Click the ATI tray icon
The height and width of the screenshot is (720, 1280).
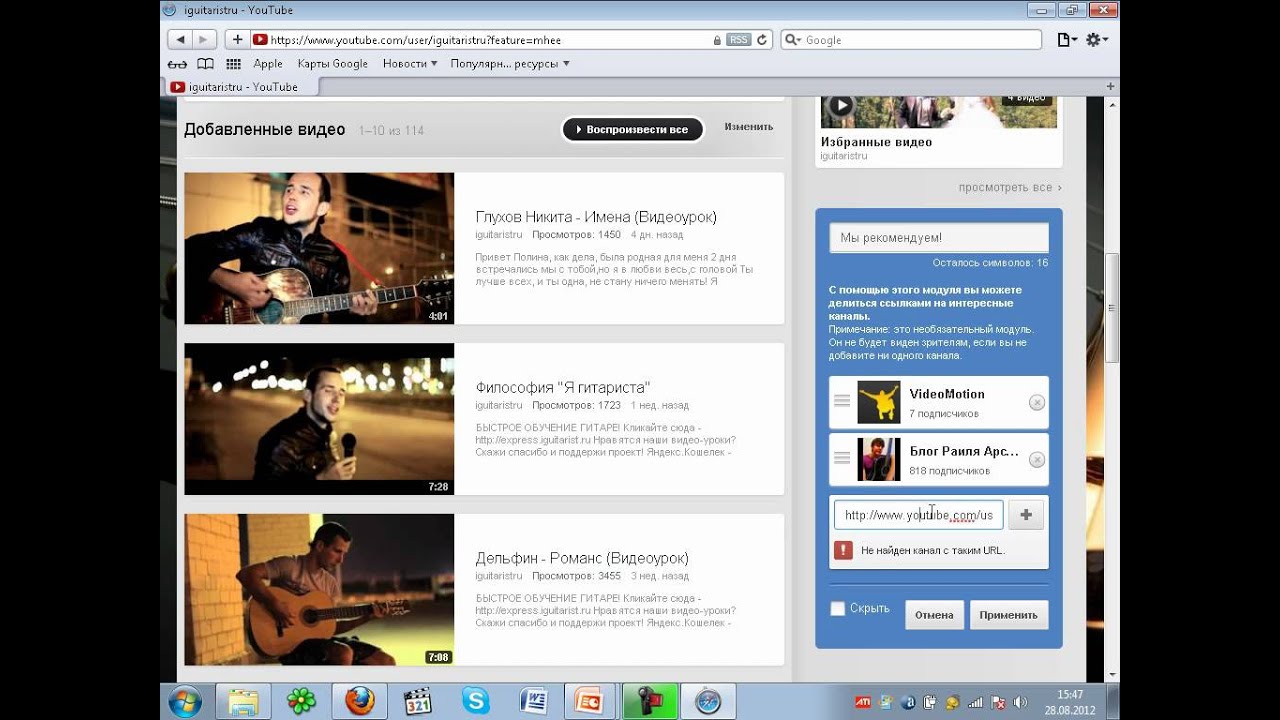pyautogui.click(x=862, y=702)
